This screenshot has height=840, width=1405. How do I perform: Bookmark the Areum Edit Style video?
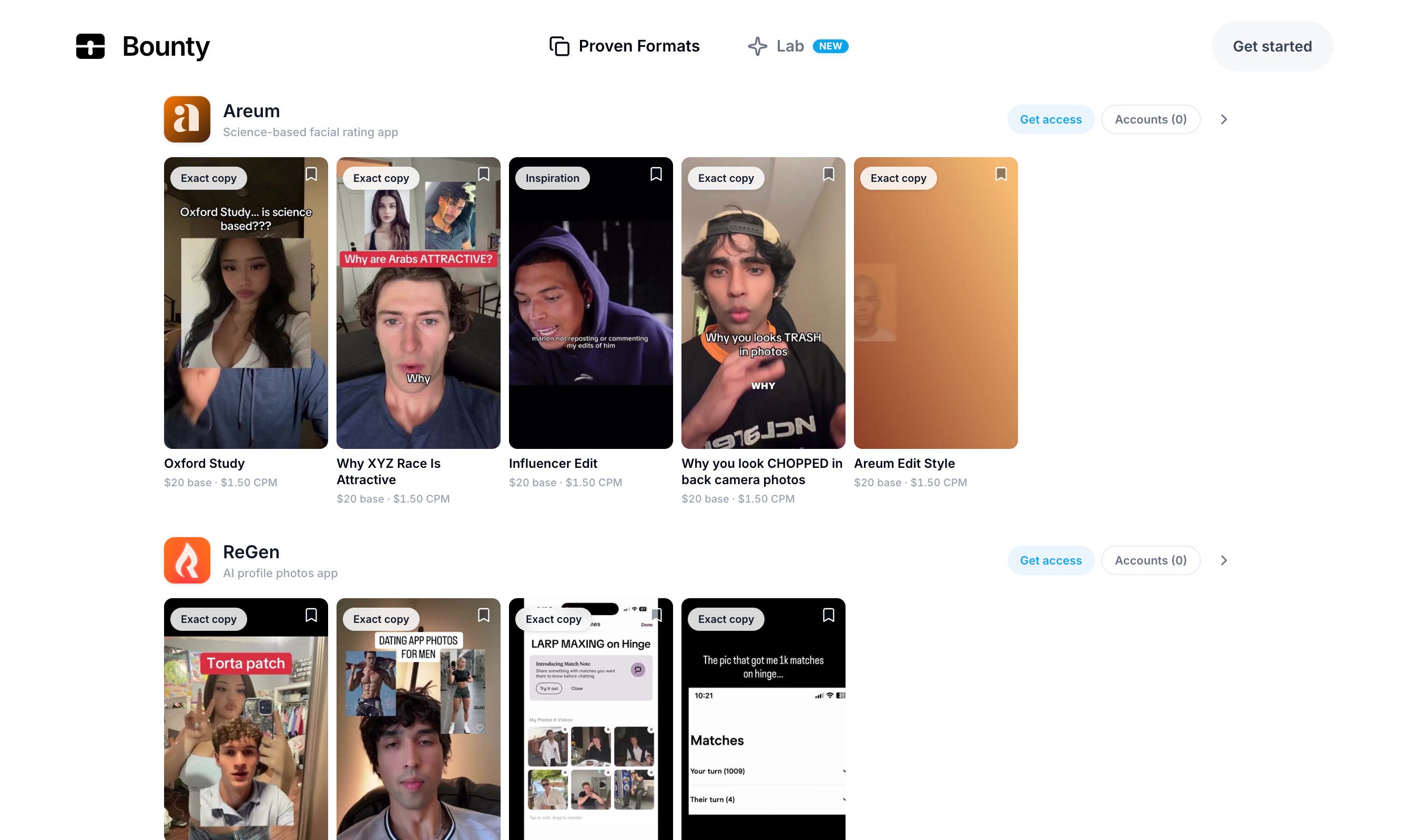point(1001,175)
